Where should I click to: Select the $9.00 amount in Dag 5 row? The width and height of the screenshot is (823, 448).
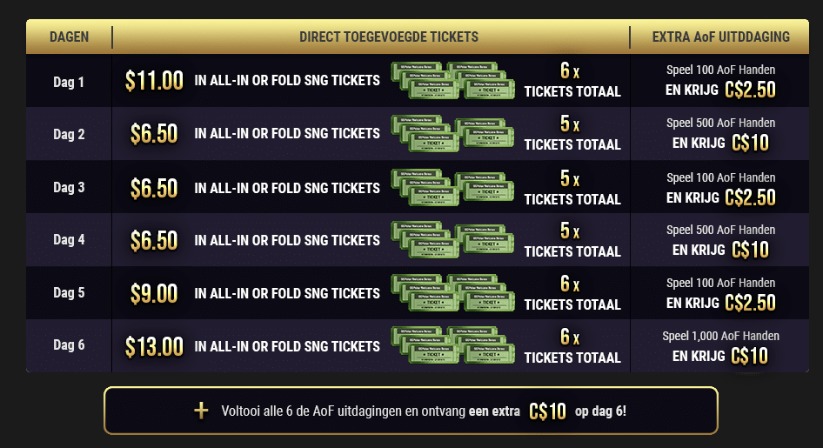[x=154, y=294]
